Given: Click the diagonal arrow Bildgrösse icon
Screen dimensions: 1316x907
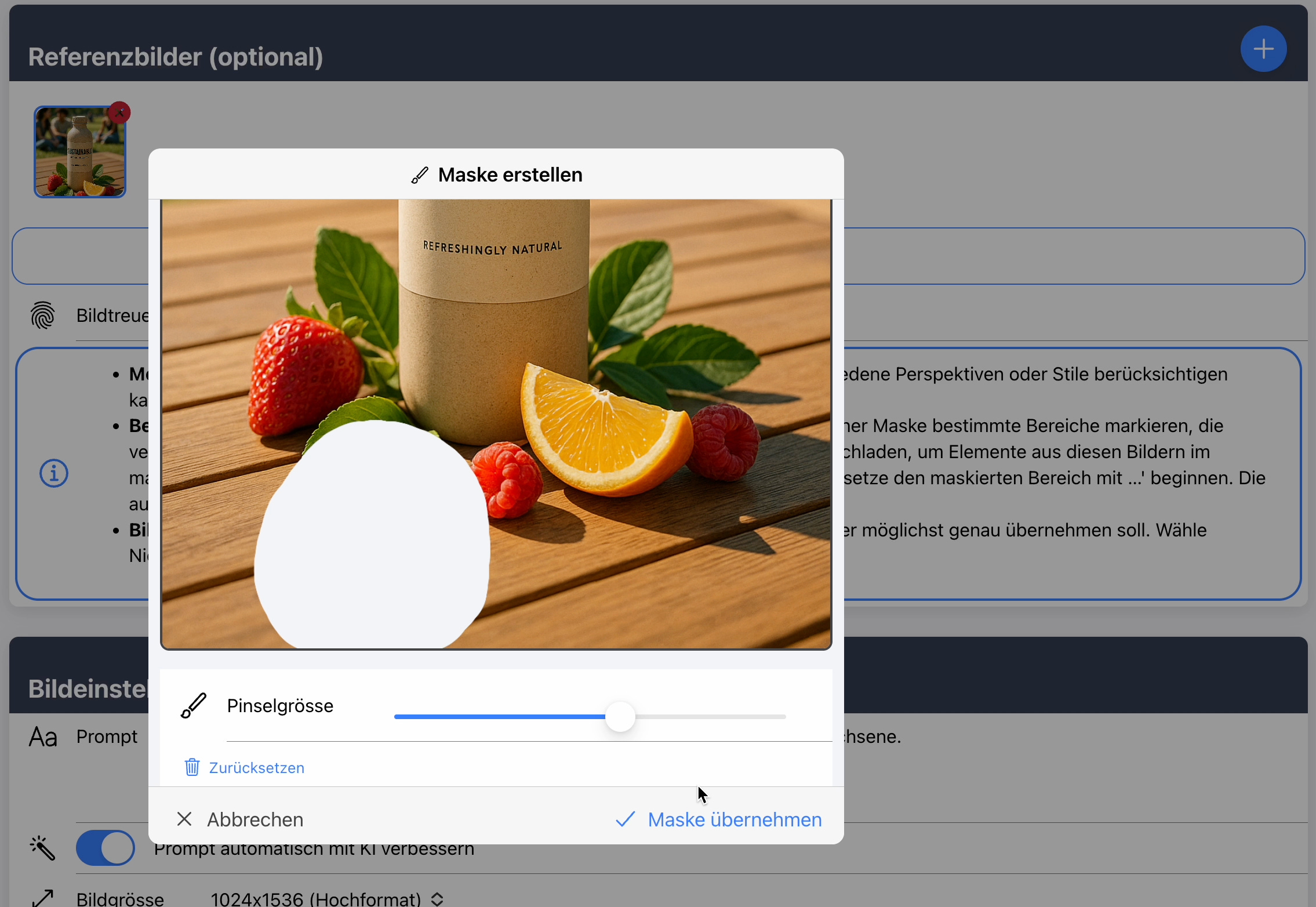Looking at the screenshot, I should click(x=43, y=898).
